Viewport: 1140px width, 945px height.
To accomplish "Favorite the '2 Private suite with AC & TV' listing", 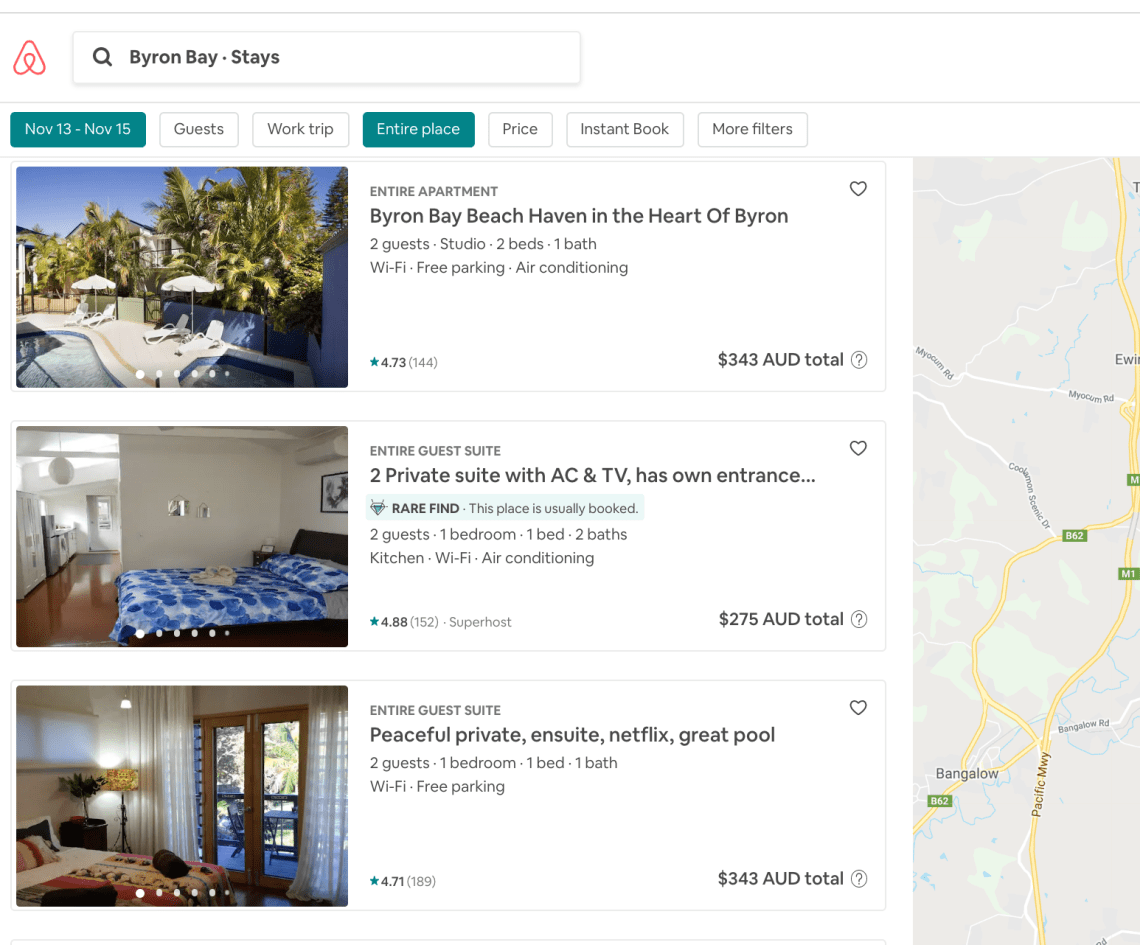I will coord(858,448).
